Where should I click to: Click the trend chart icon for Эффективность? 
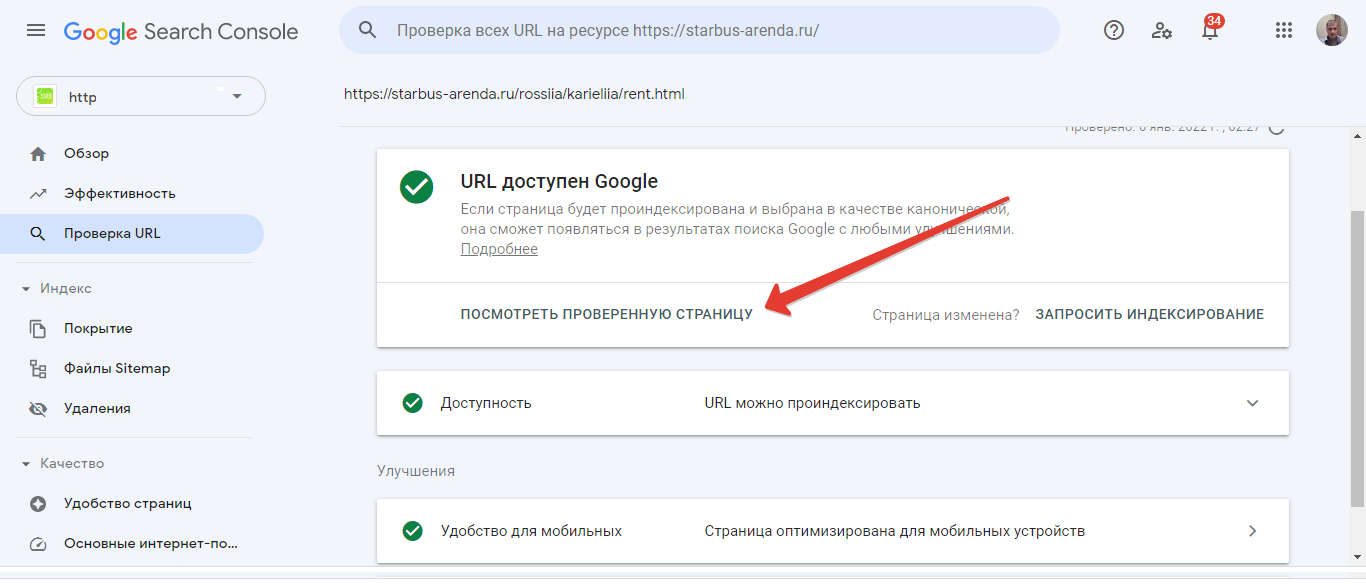[x=38, y=194]
